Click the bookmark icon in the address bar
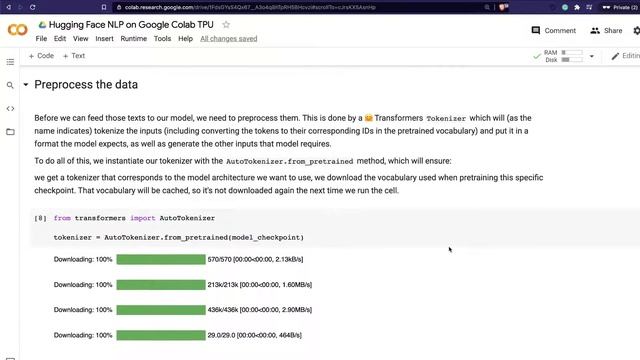 [104, 7]
